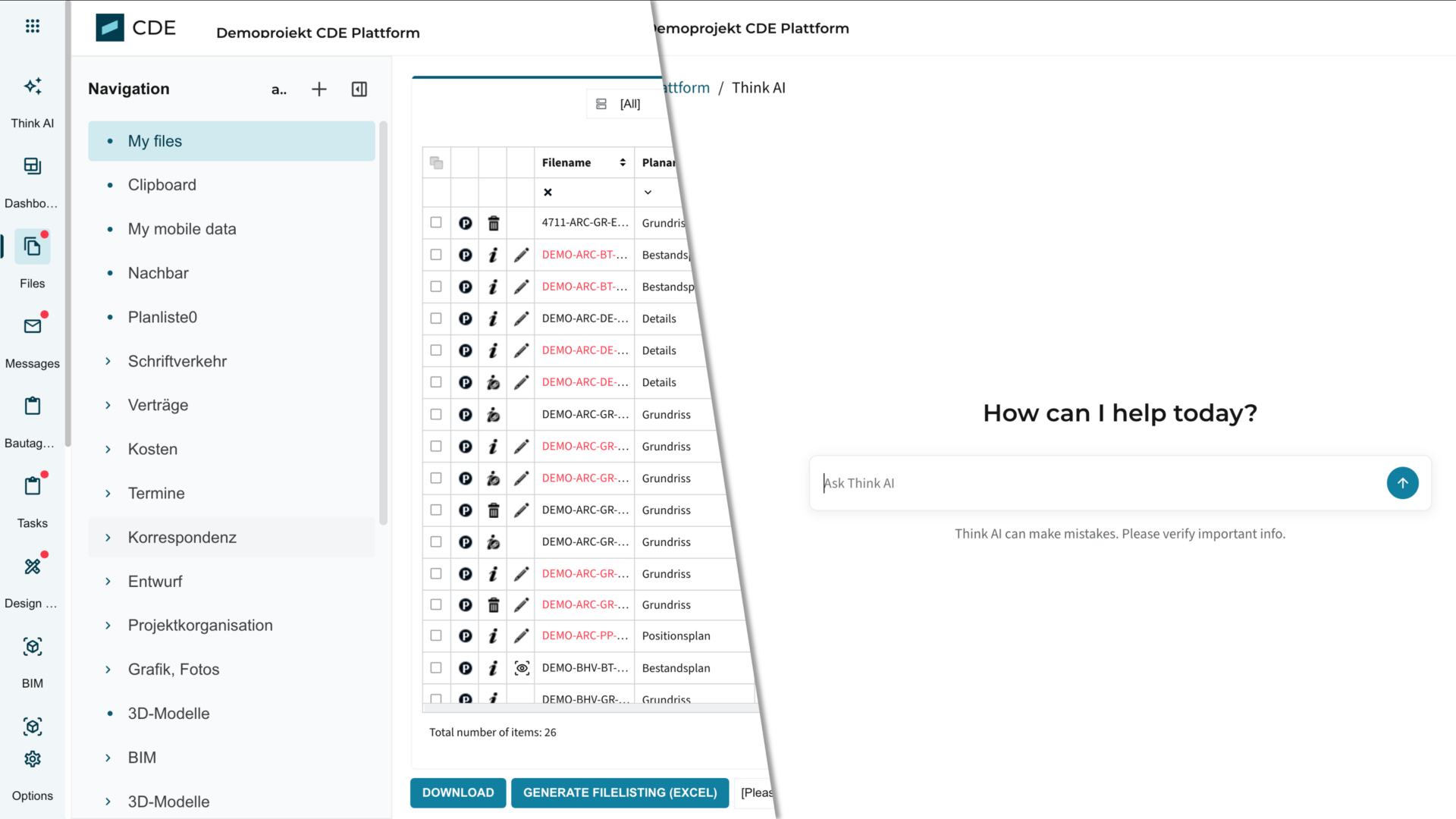Delete the 4711-ARC-GR-E file via trash icon
1456x819 pixels.
494,223
